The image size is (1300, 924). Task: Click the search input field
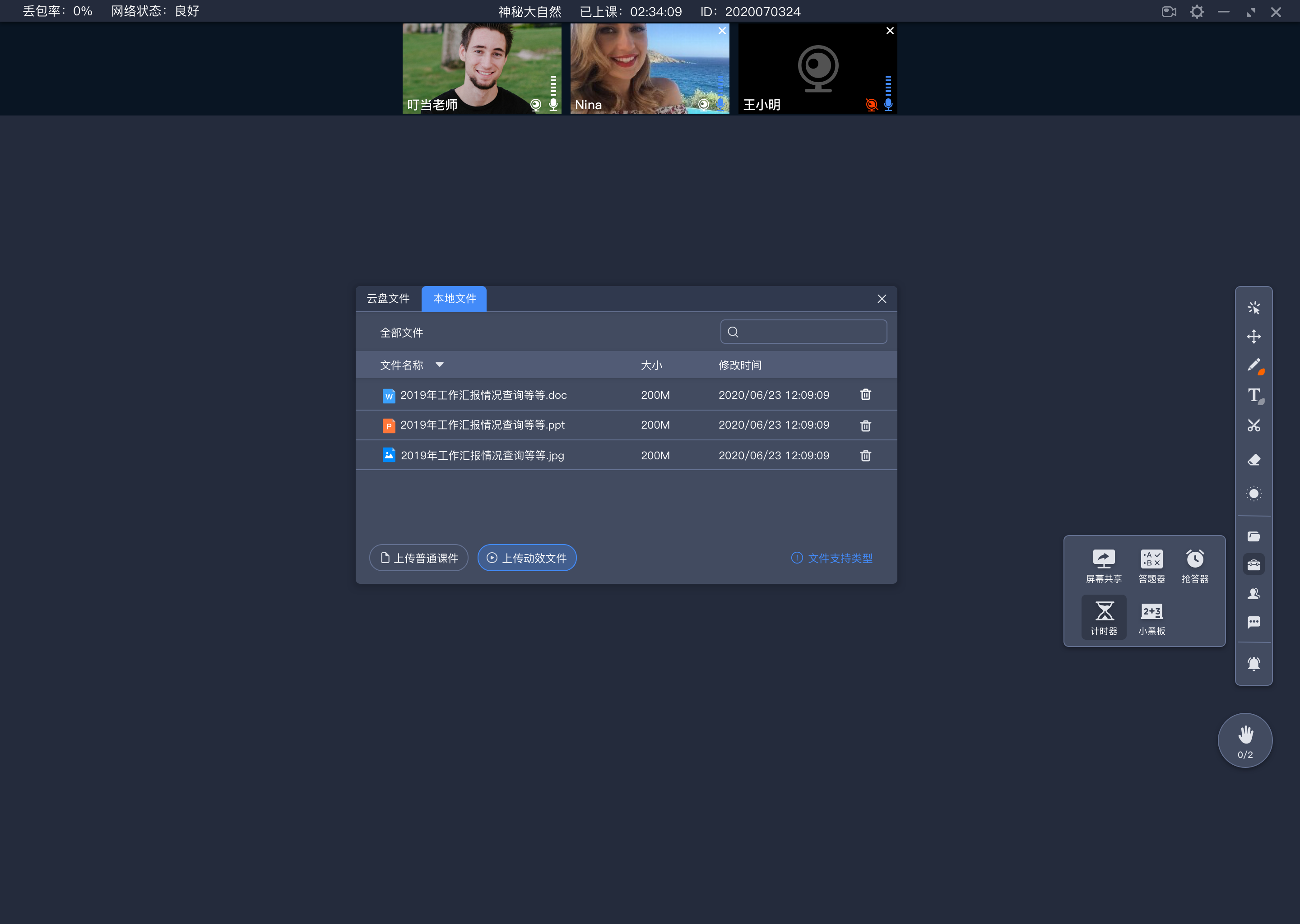click(805, 332)
